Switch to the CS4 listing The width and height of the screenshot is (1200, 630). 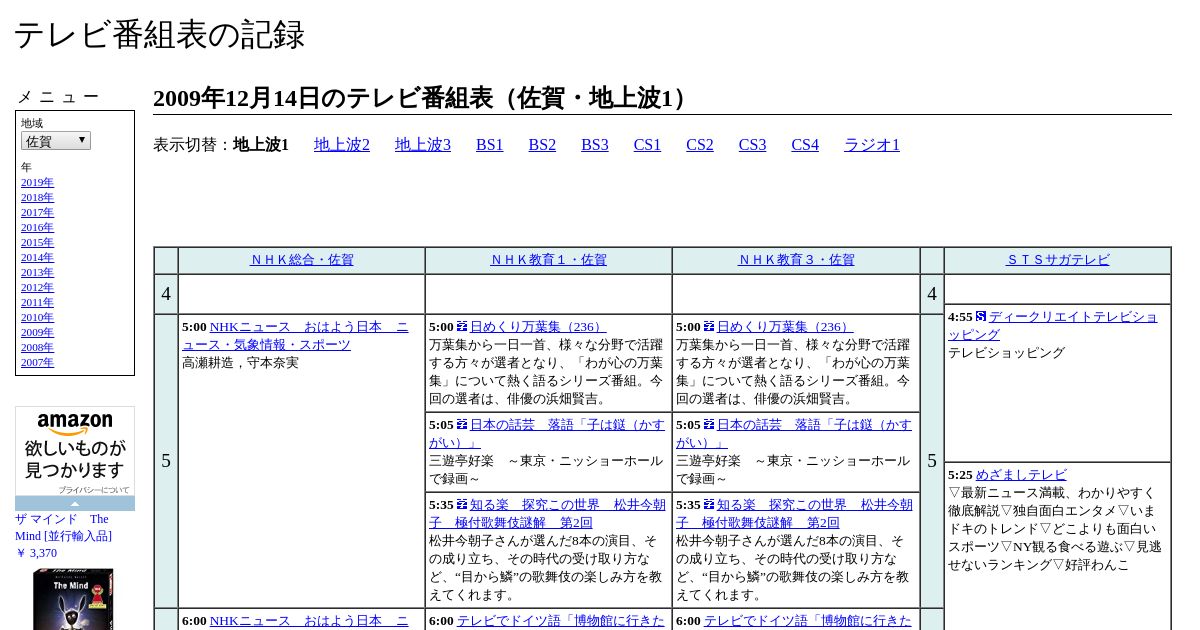tap(805, 145)
